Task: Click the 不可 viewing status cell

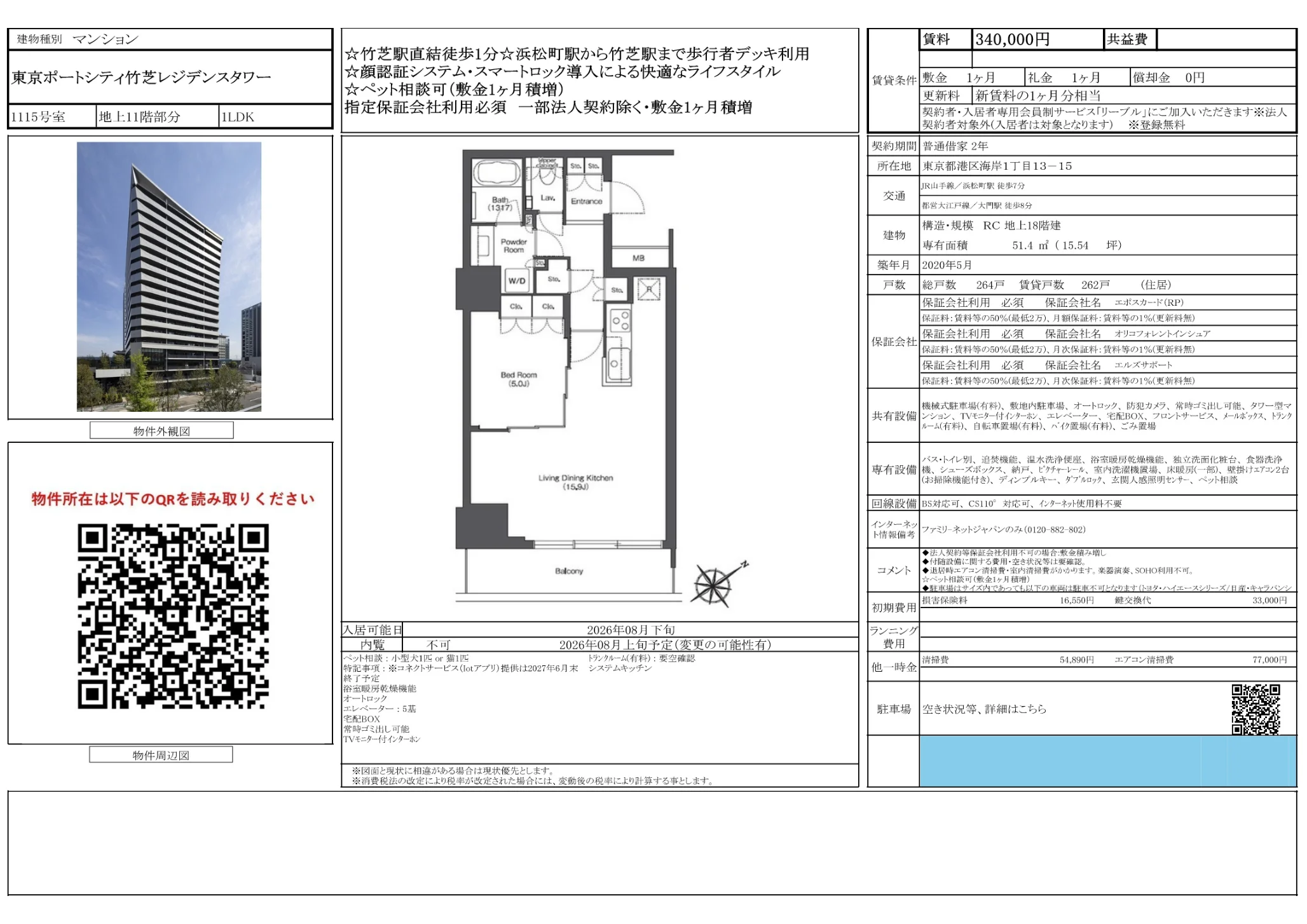Action: pos(439,645)
